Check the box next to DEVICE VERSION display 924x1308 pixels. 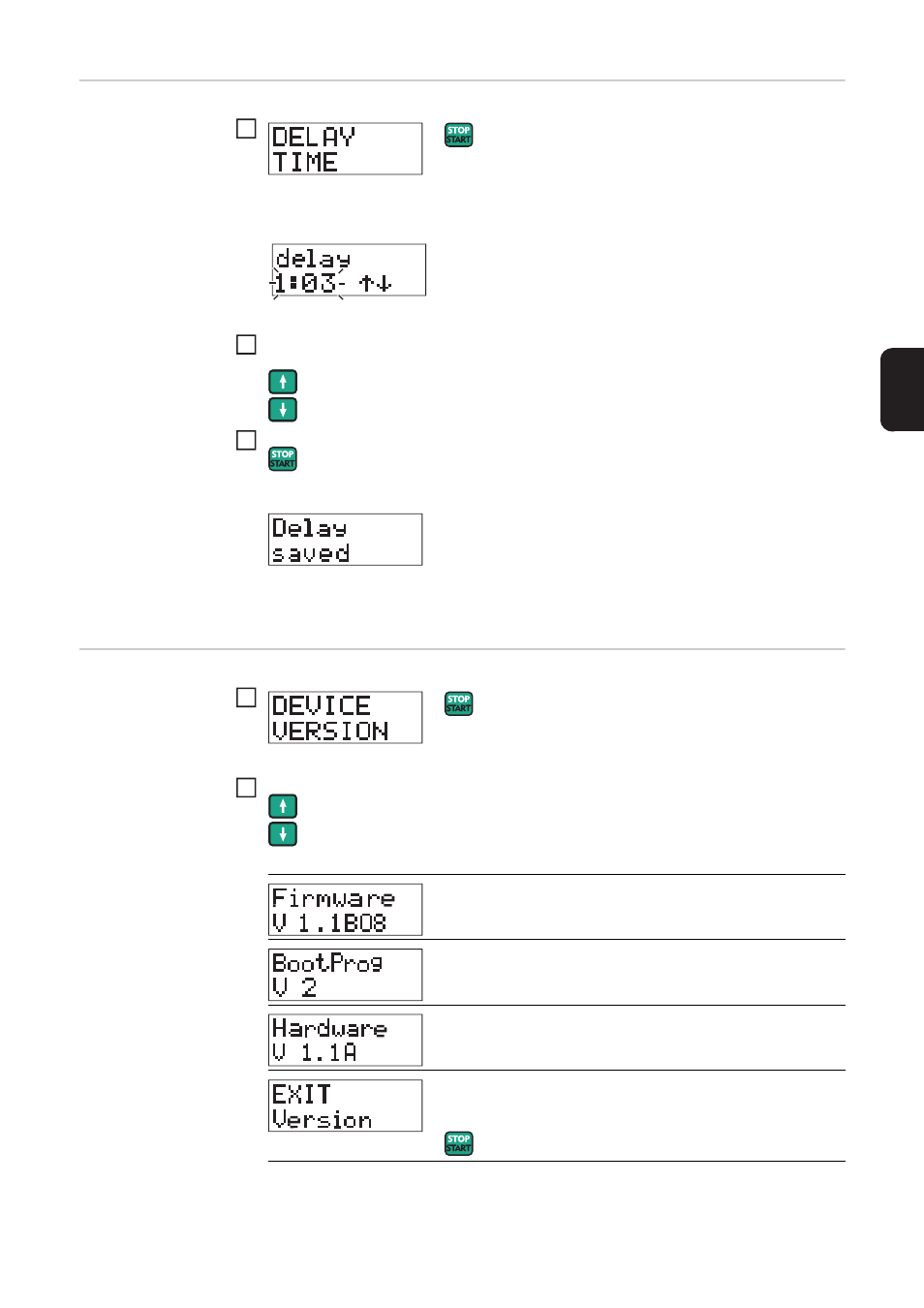[246, 698]
